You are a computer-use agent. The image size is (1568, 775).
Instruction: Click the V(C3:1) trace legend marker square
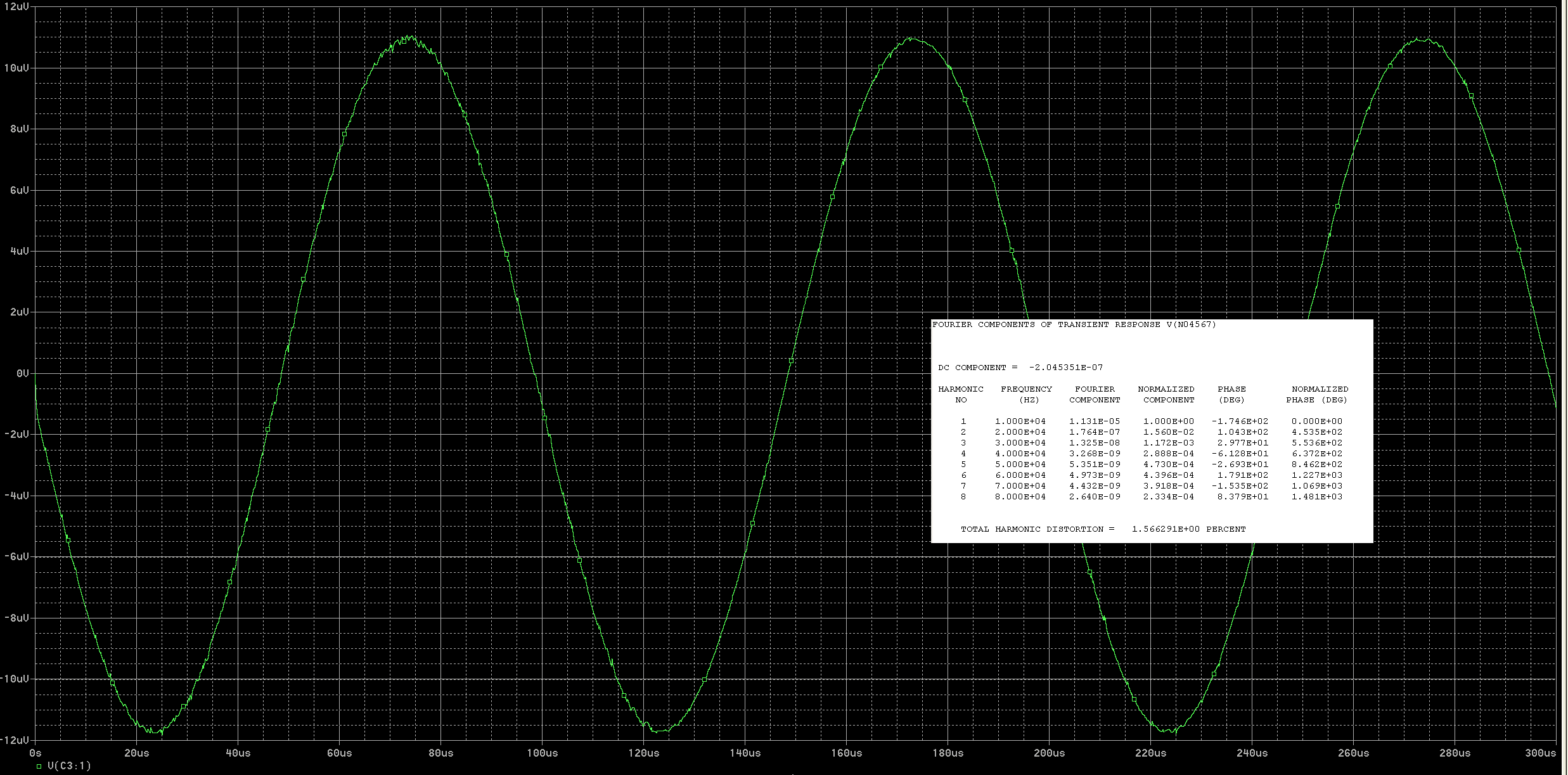point(39,766)
